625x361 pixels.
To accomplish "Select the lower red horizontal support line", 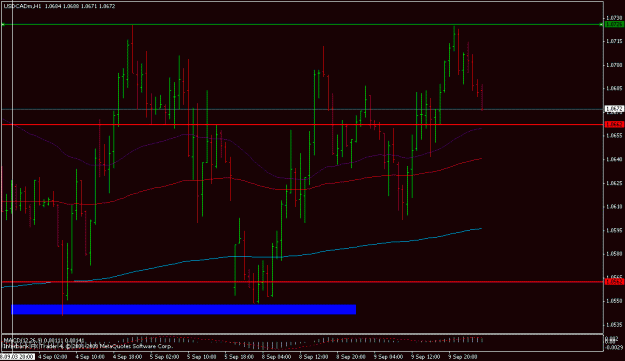I will (x=302, y=282).
